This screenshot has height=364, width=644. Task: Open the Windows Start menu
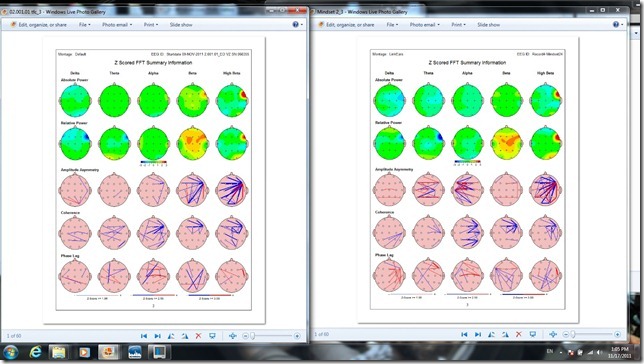click(x=11, y=352)
